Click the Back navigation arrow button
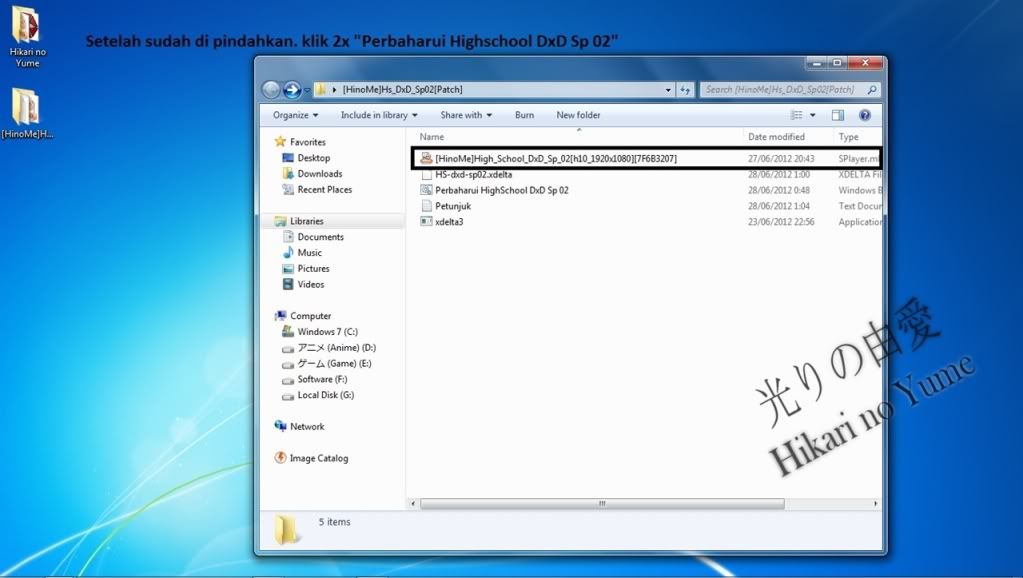The image size is (1023, 578). coord(271,90)
